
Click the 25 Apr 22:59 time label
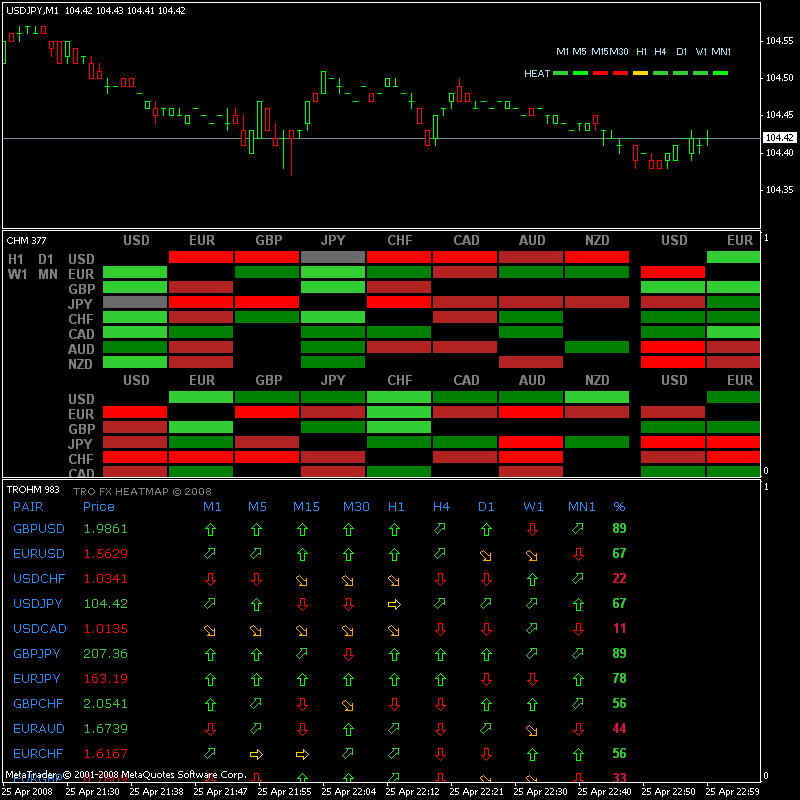(x=732, y=792)
